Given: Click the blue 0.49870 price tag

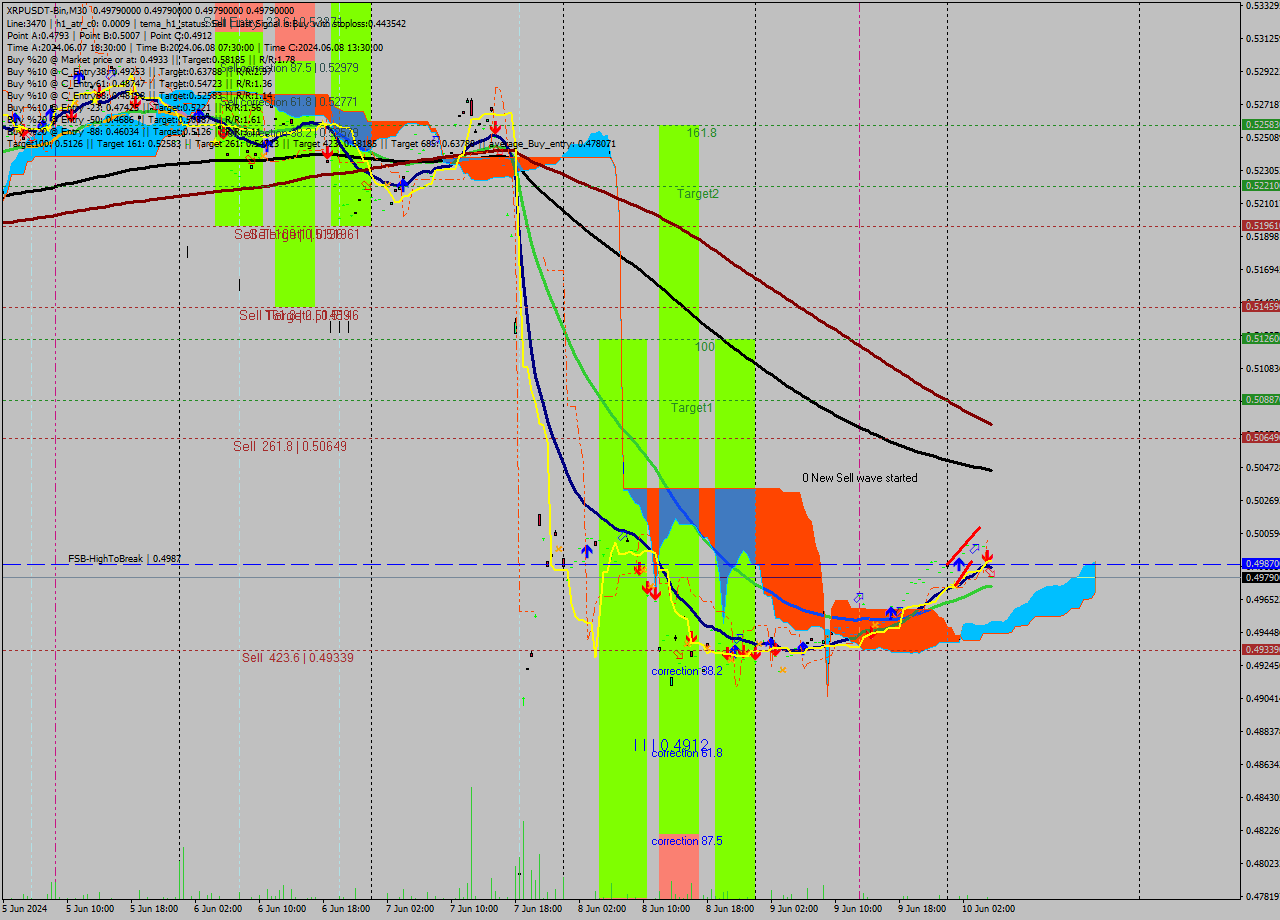Looking at the screenshot, I should click(x=1261, y=564).
